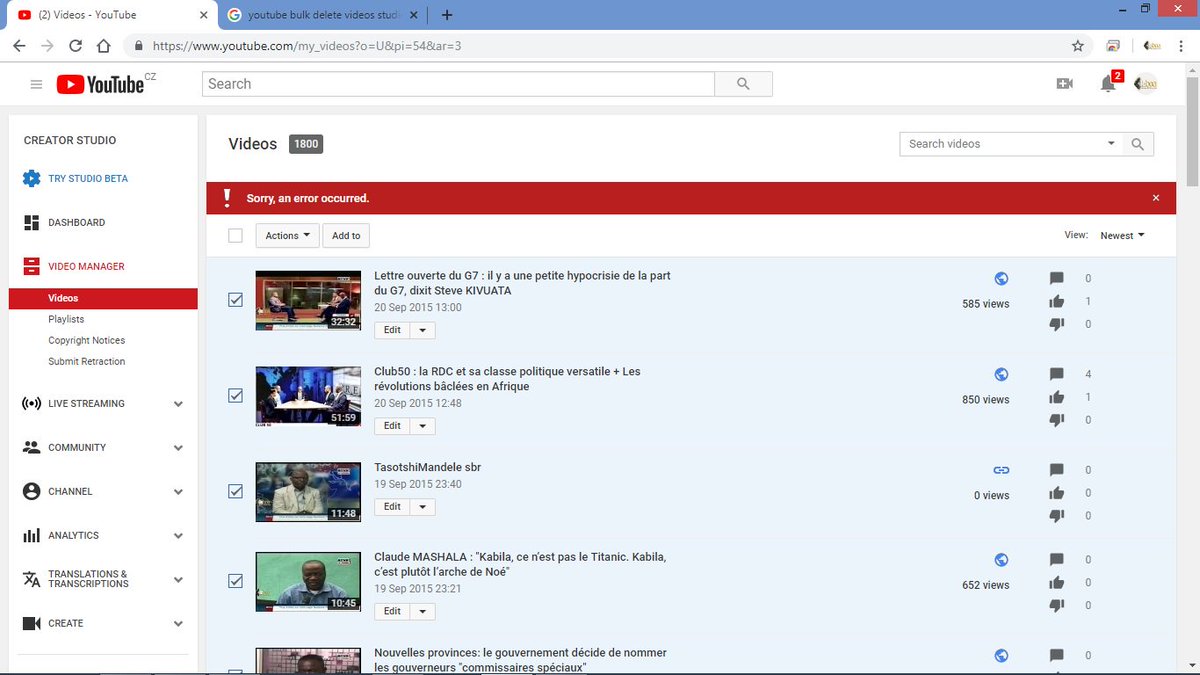Uncheck the Club50 video checkbox
Image resolution: width=1200 pixels, height=675 pixels.
[x=235, y=395]
